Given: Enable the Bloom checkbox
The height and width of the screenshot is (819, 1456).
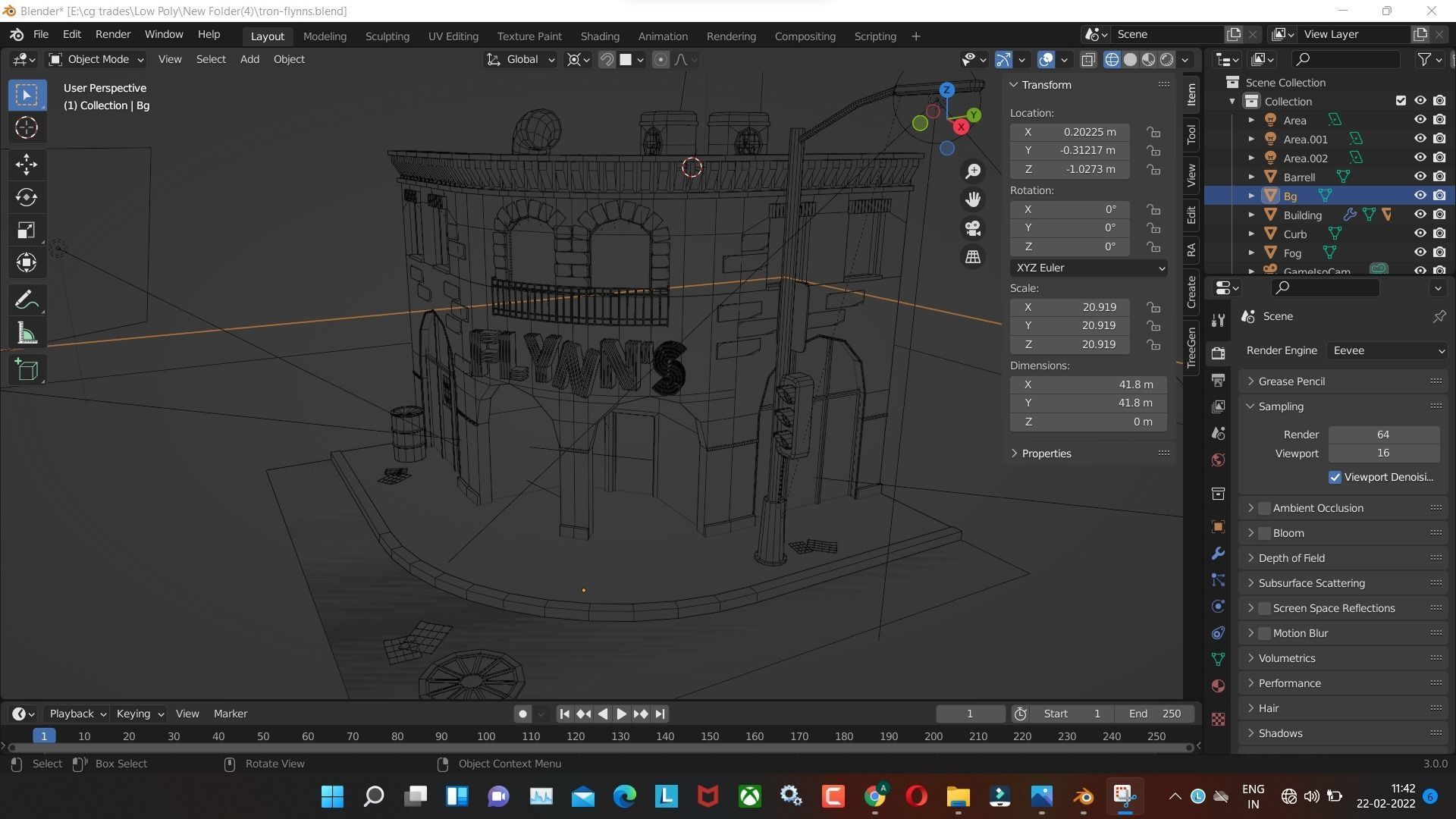Looking at the screenshot, I should click(1264, 533).
